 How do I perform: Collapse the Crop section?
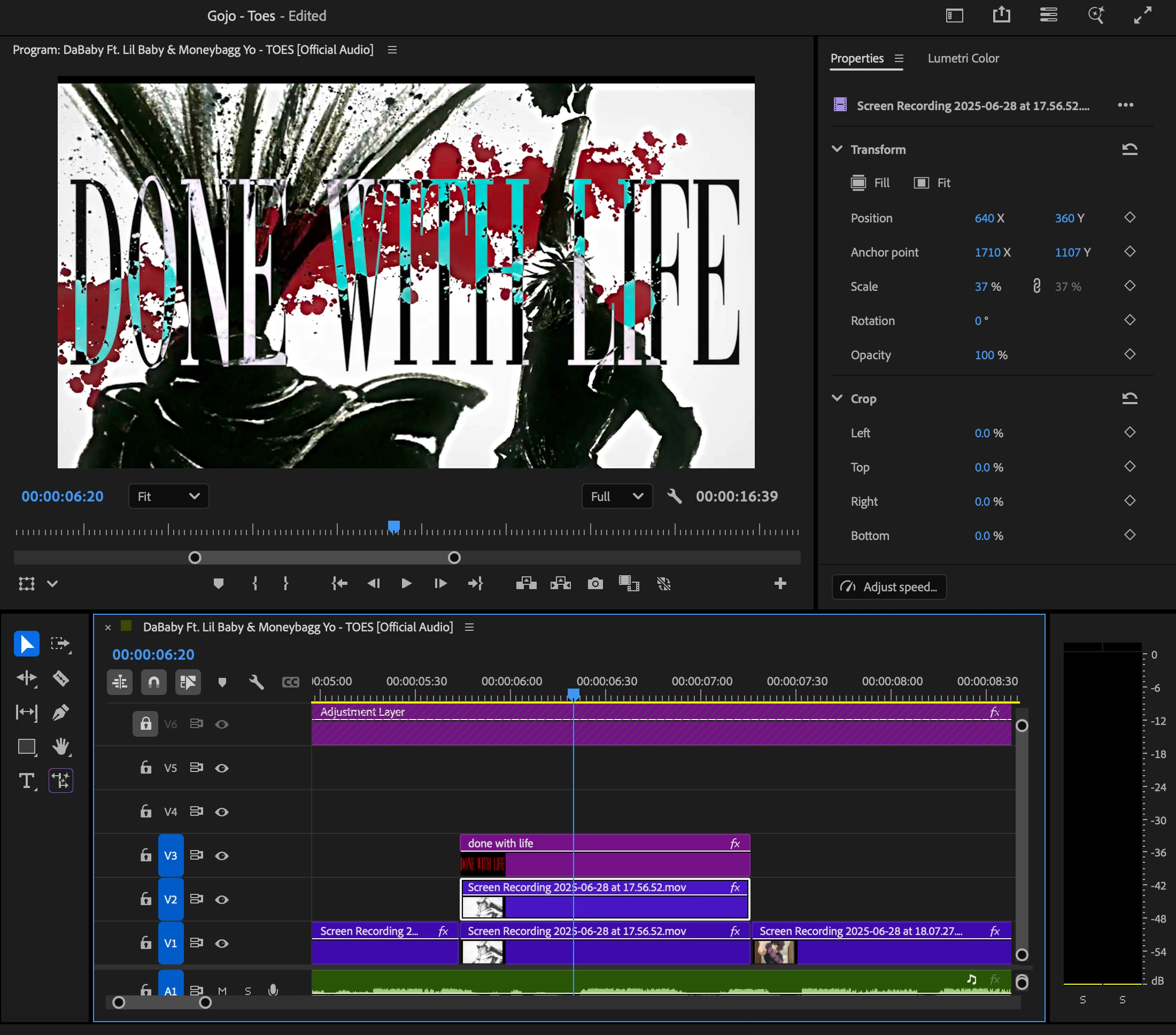tap(837, 398)
